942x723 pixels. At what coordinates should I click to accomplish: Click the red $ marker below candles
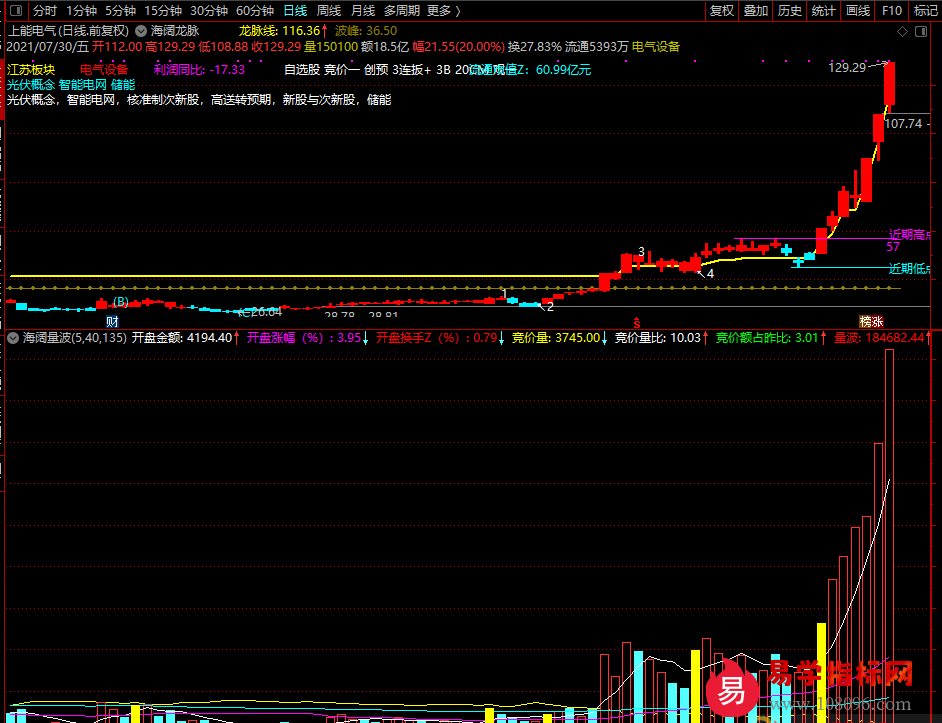click(x=637, y=323)
